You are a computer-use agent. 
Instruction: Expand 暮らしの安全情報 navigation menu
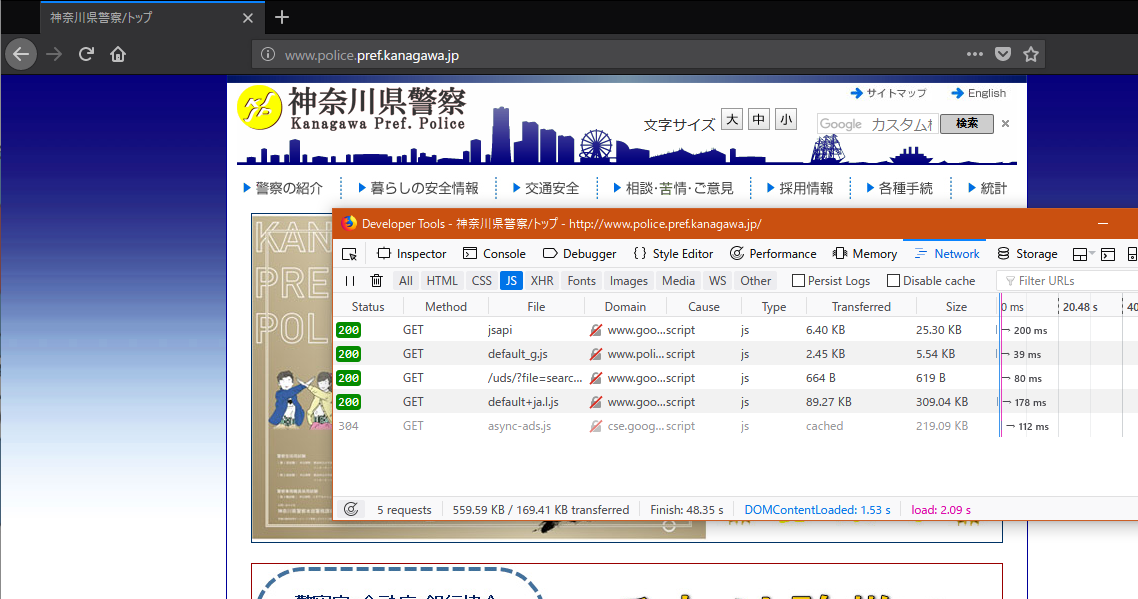tap(418, 188)
